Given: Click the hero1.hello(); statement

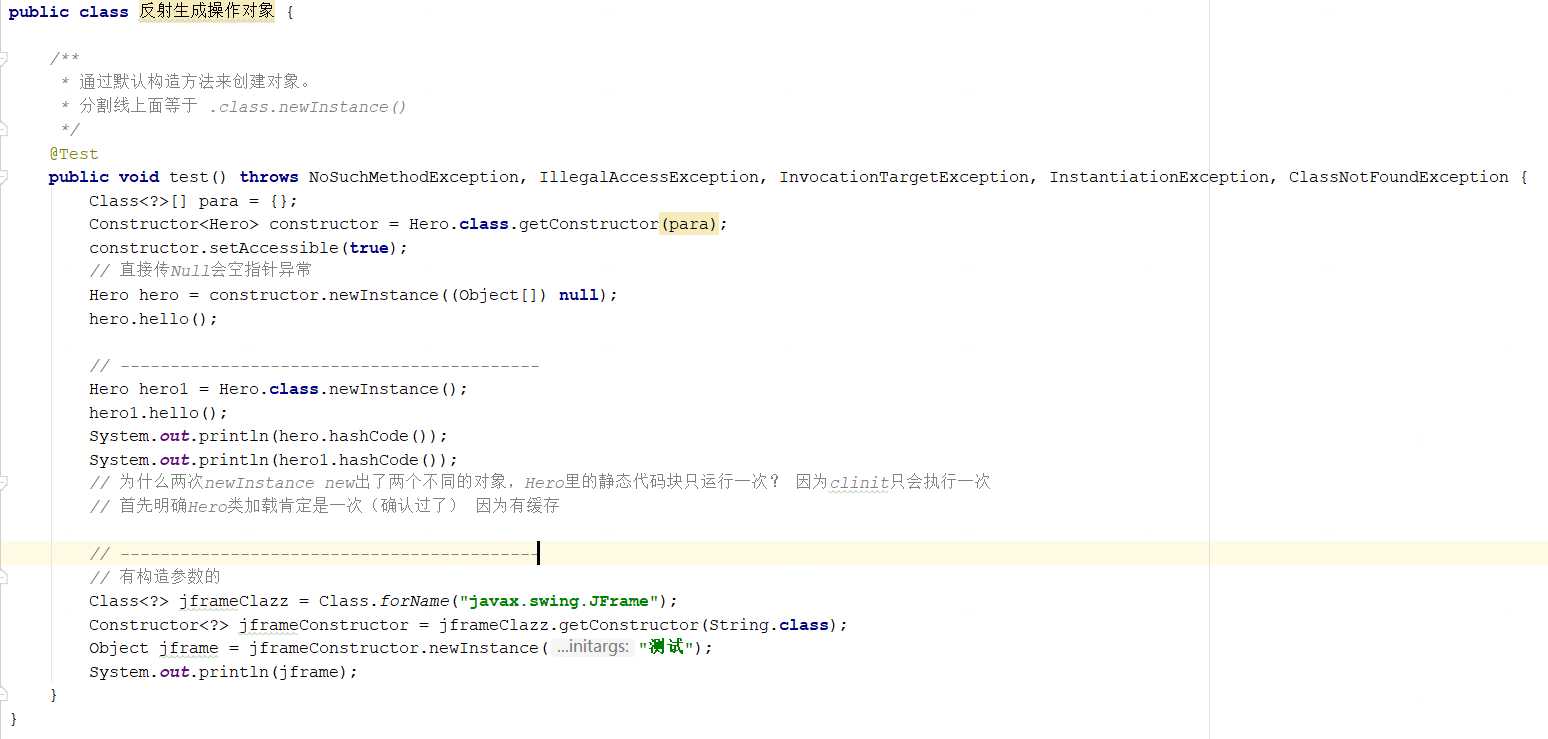Looking at the screenshot, I should click(158, 412).
